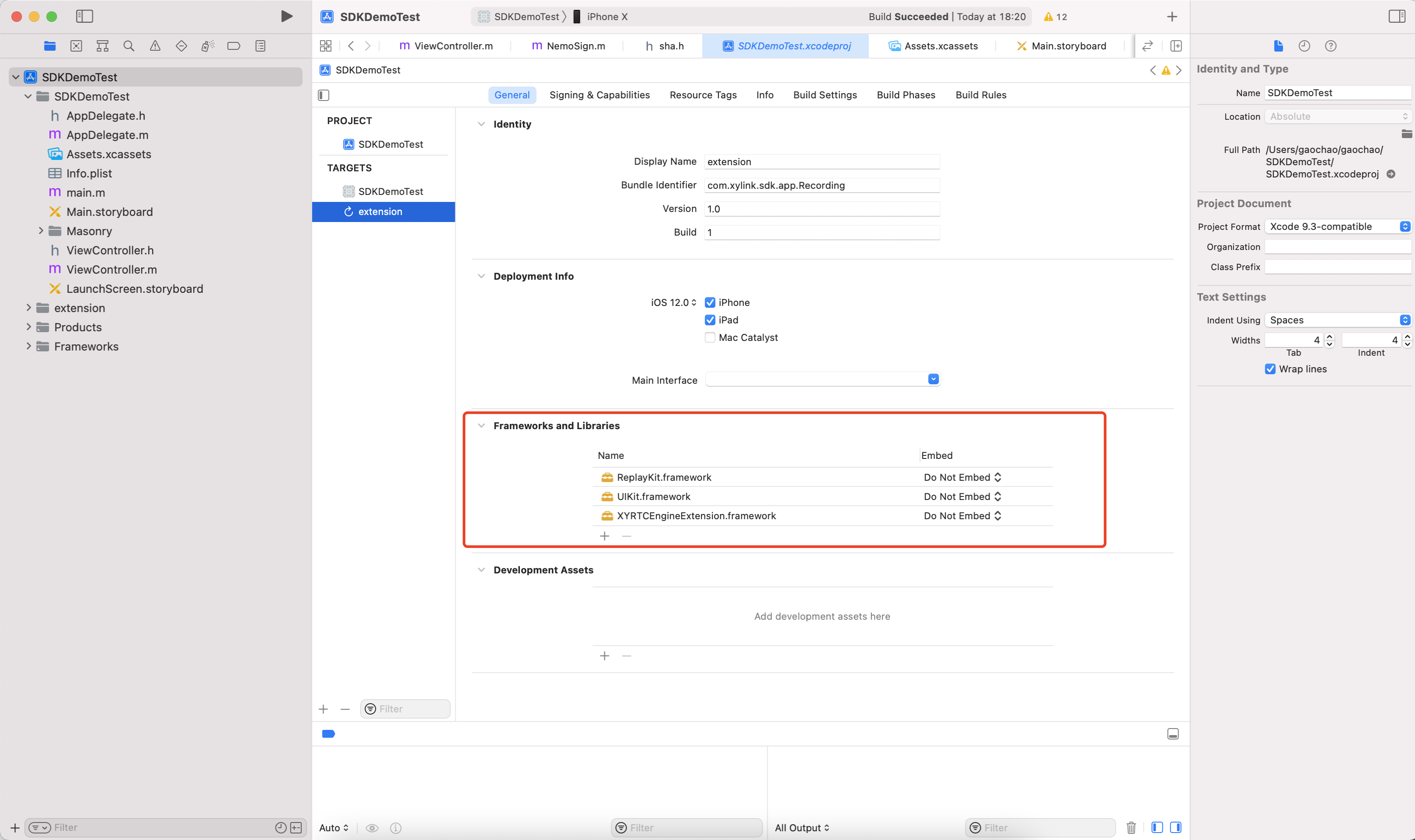Clear the console with trash icon
This screenshot has width=1415, height=840.
pyautogui.click(x=1131, y=828)
